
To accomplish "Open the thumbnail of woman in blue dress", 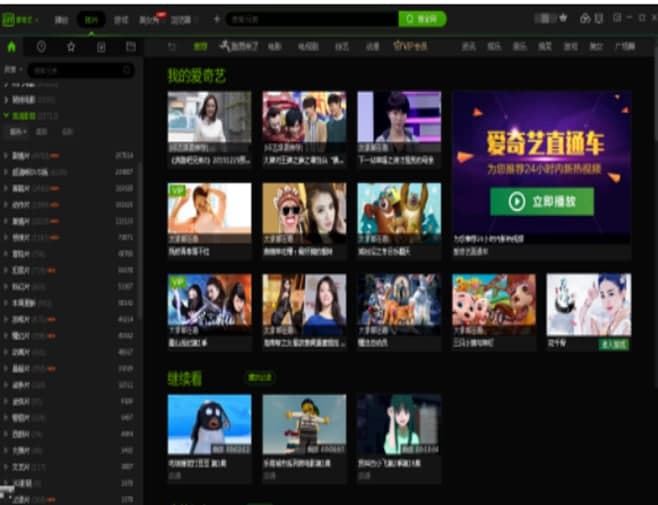I will click(304, 305).
